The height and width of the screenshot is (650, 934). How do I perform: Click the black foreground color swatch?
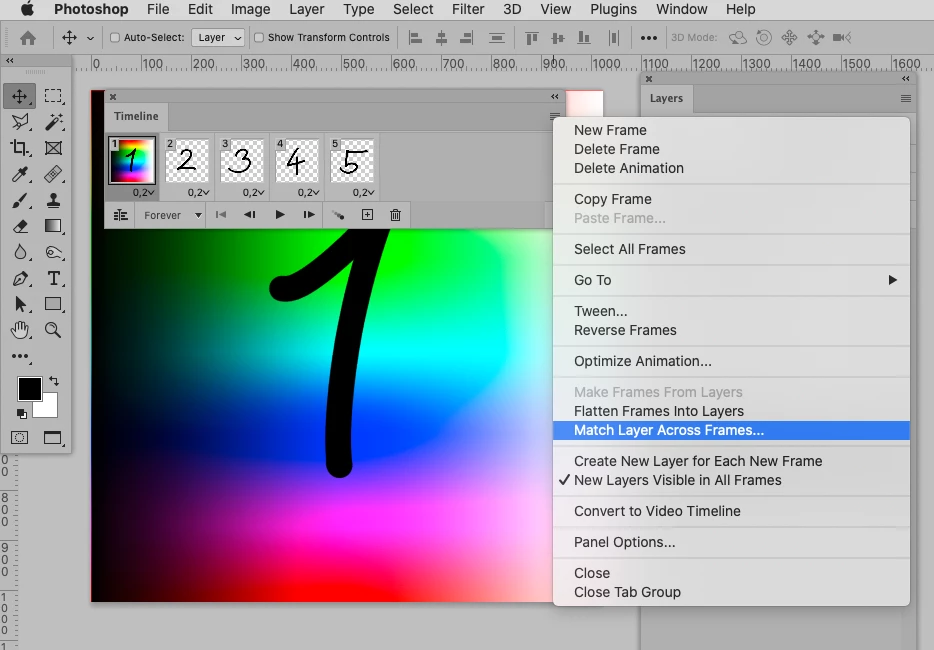pos(29,388)
